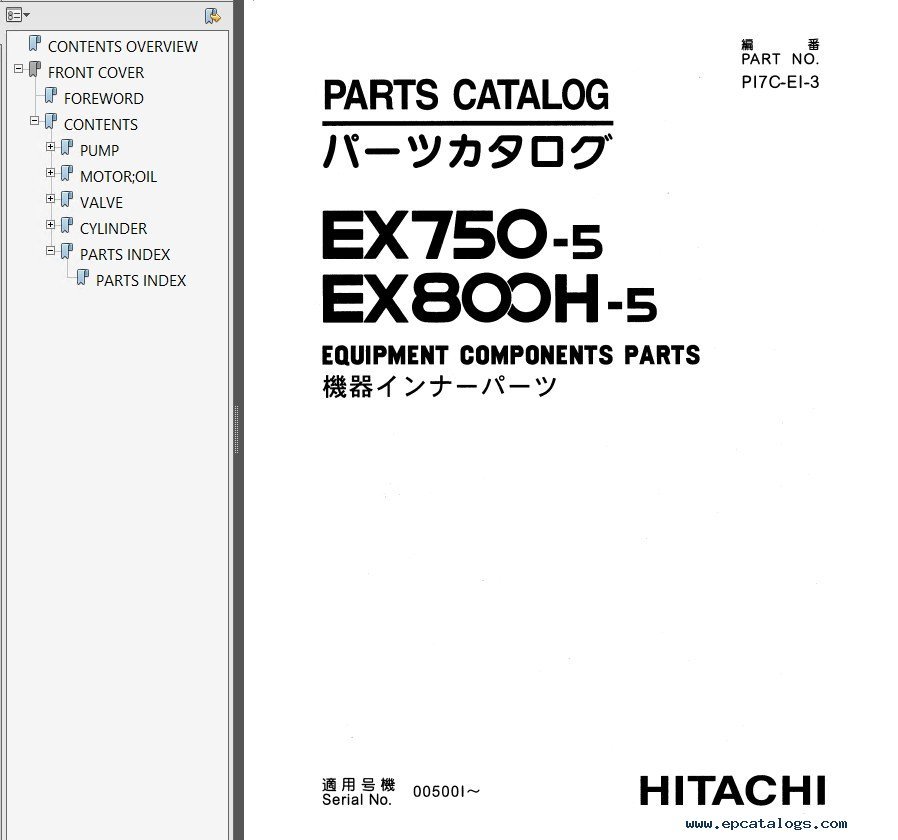Image resolution: width=898 pixels, height=840 pixels.
Task: Collapse the CONTENTS tree node
Action: 34,121
